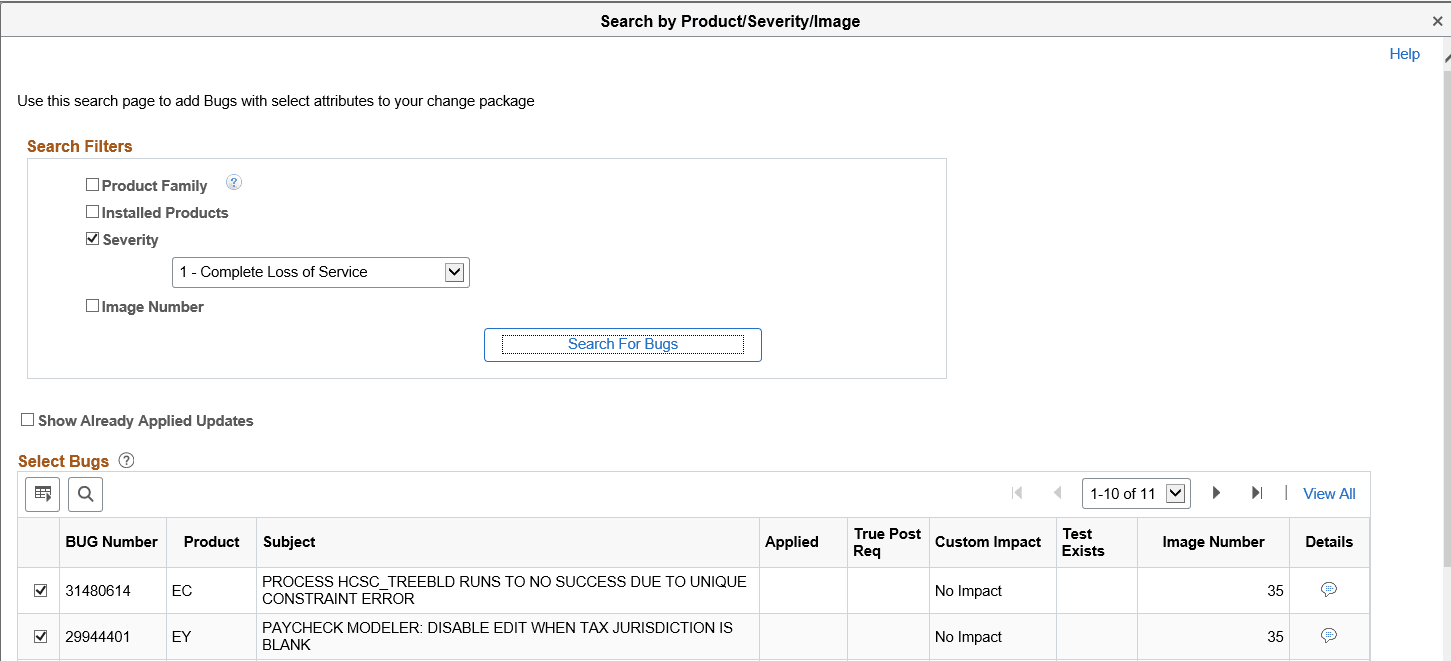Jump to the last page of results

1257,492
